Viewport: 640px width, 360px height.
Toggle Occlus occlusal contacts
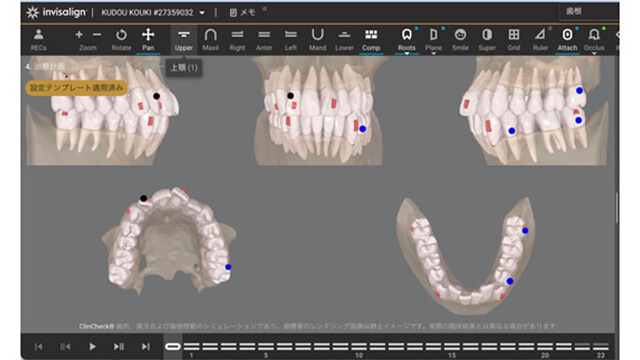pos(594,40)
